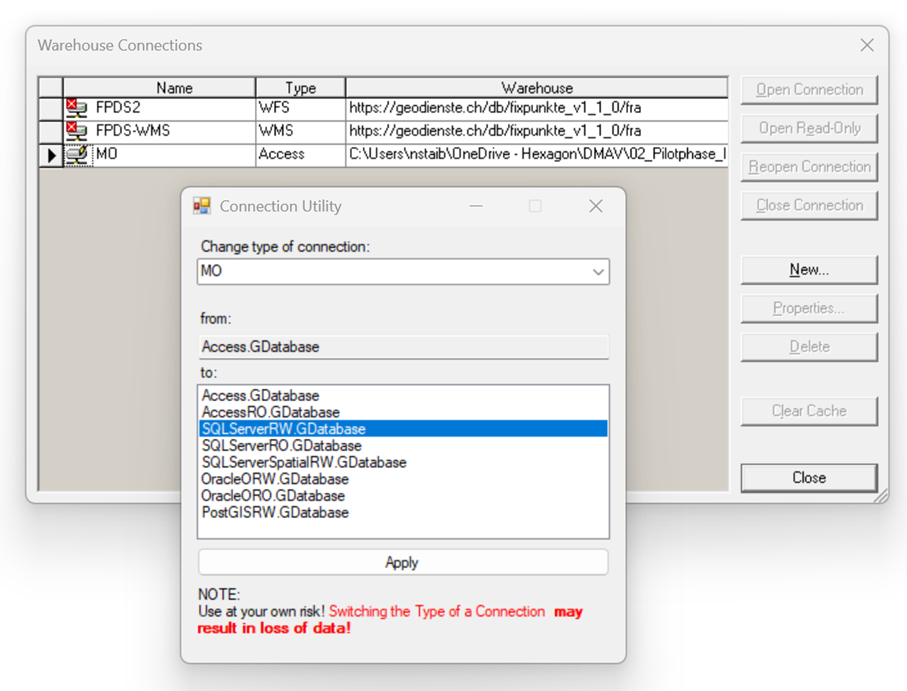Click the FPDS2 connection status icon

(x=77, y=108)
